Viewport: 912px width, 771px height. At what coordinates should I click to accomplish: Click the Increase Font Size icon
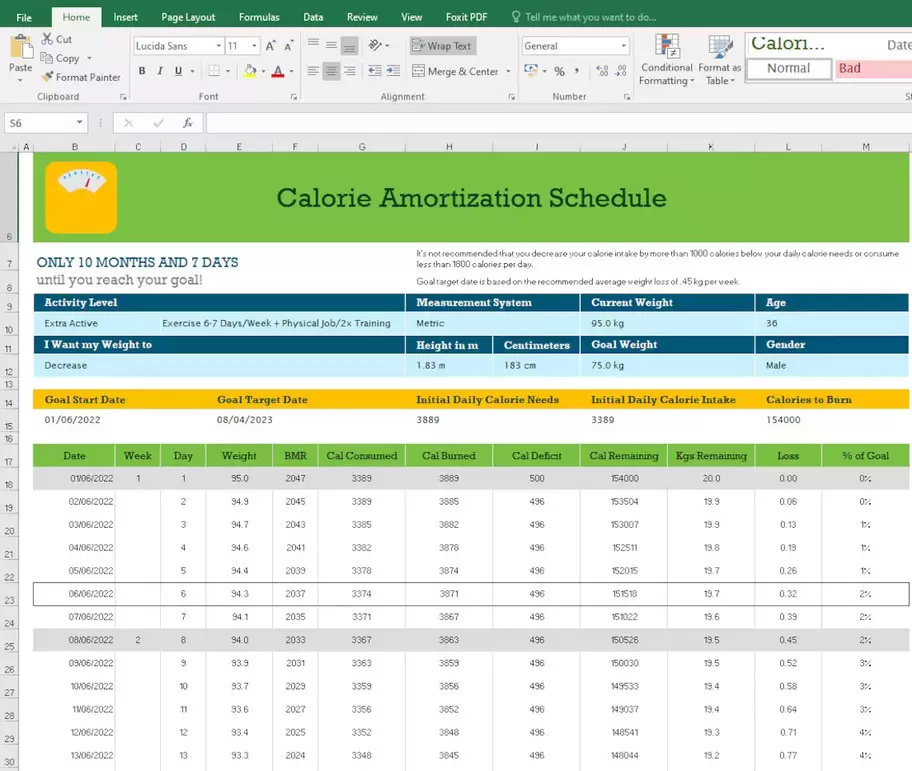[x=270, y=46]
